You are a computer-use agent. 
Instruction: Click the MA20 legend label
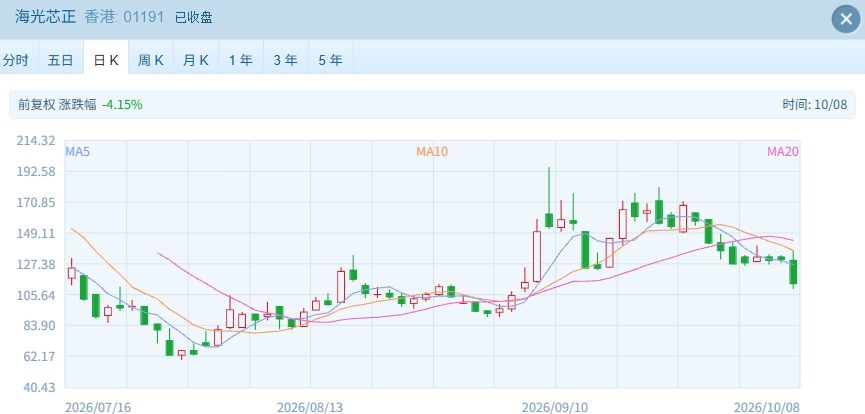pos(783,151)
